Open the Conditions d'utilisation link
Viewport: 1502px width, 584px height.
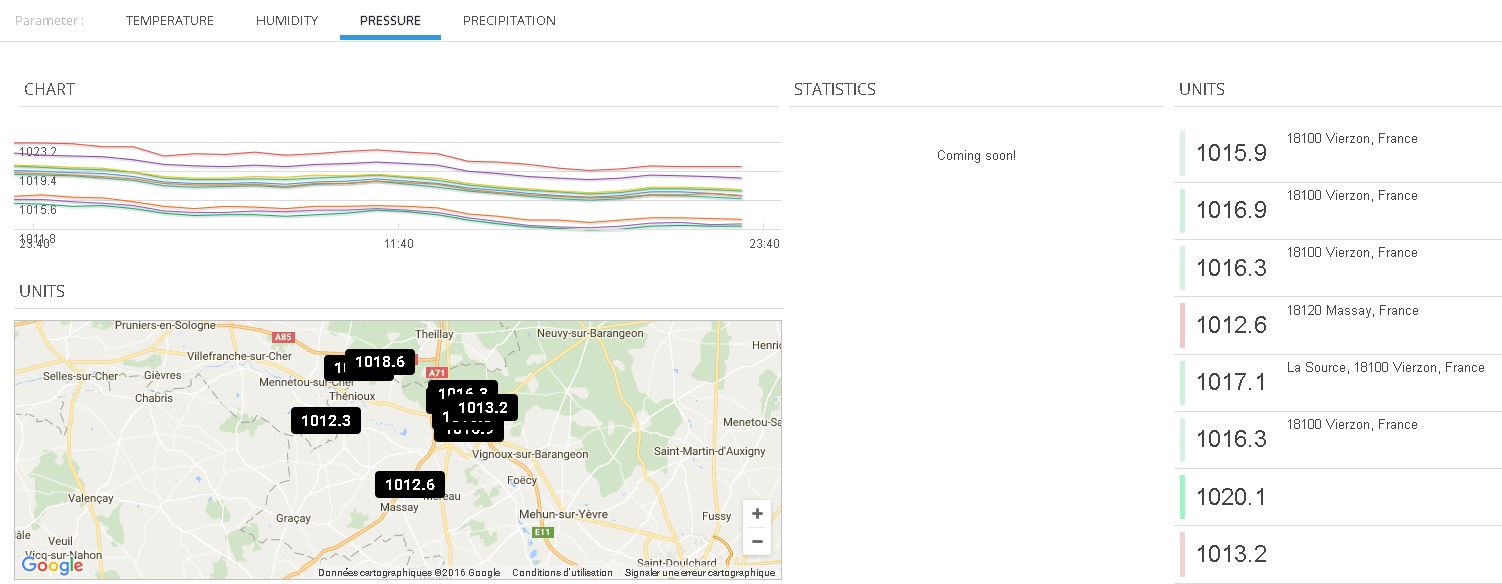562,573
